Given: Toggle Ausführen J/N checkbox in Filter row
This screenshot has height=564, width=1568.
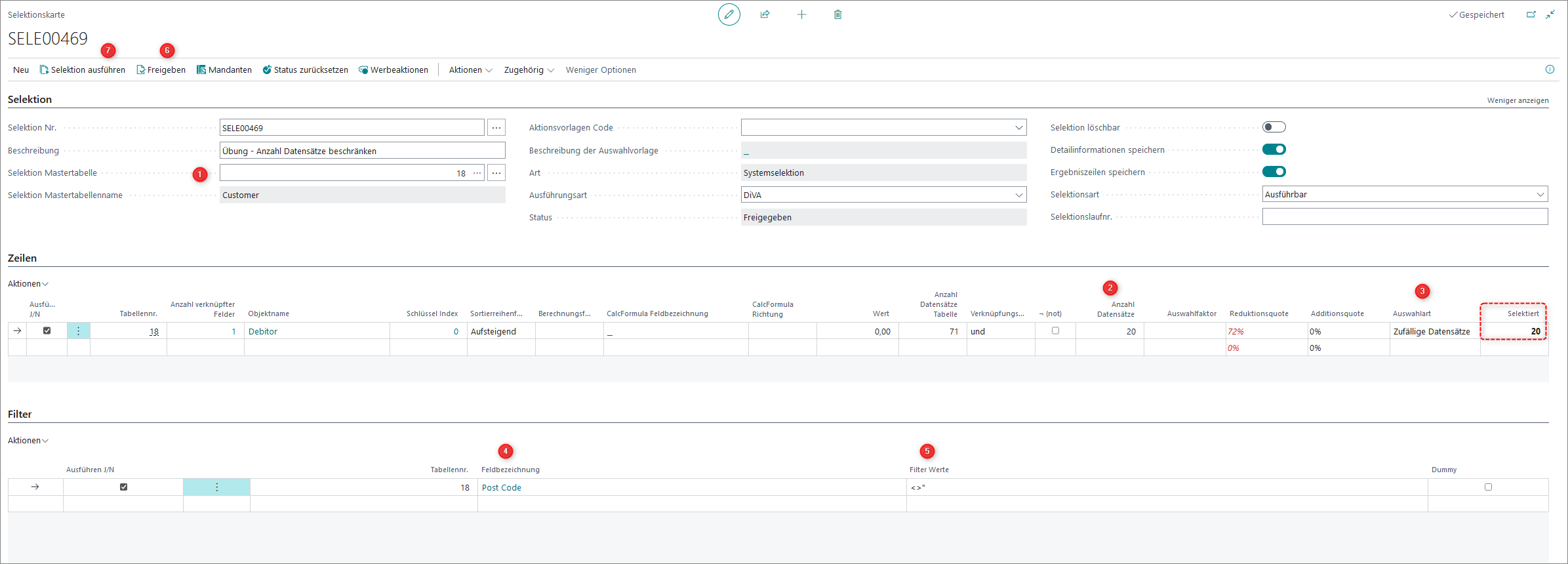Looking at the screenshot, I should click(x=123, y=487).
